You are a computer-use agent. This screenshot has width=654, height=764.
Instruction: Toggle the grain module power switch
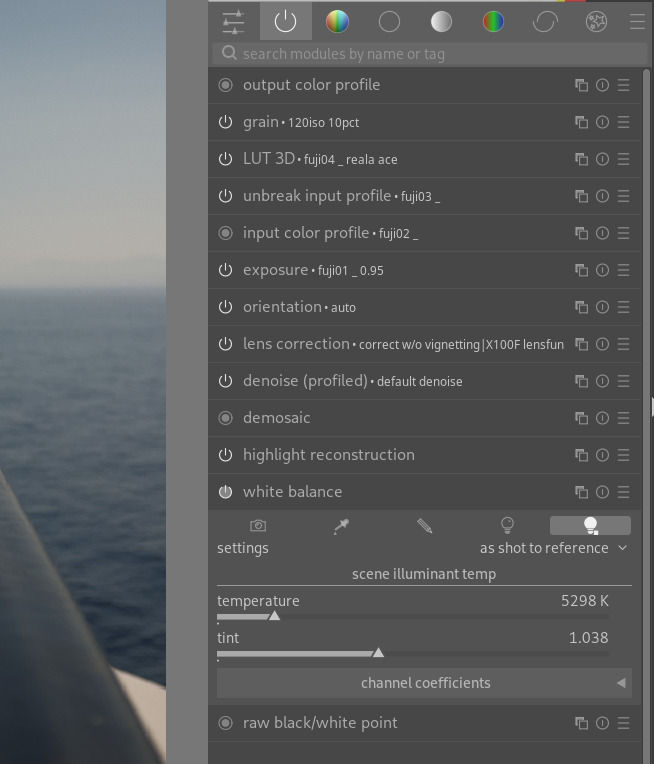225,122
